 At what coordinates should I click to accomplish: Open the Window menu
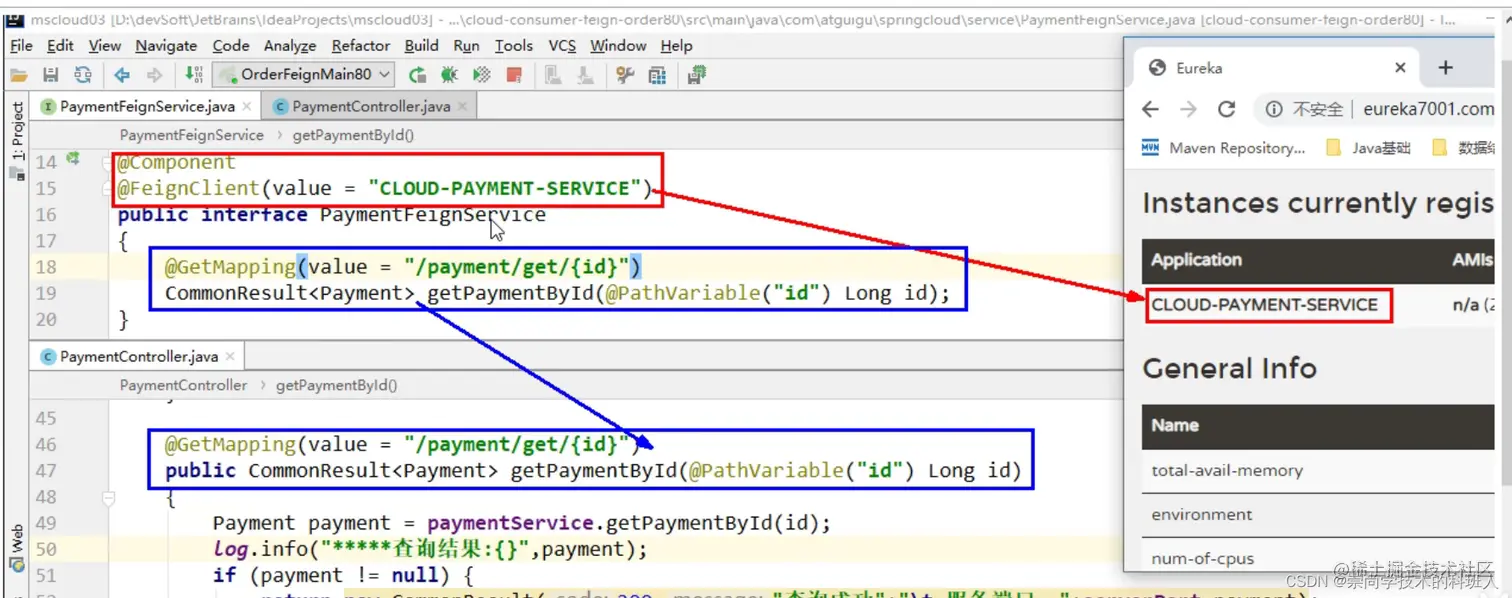point(618,45)
